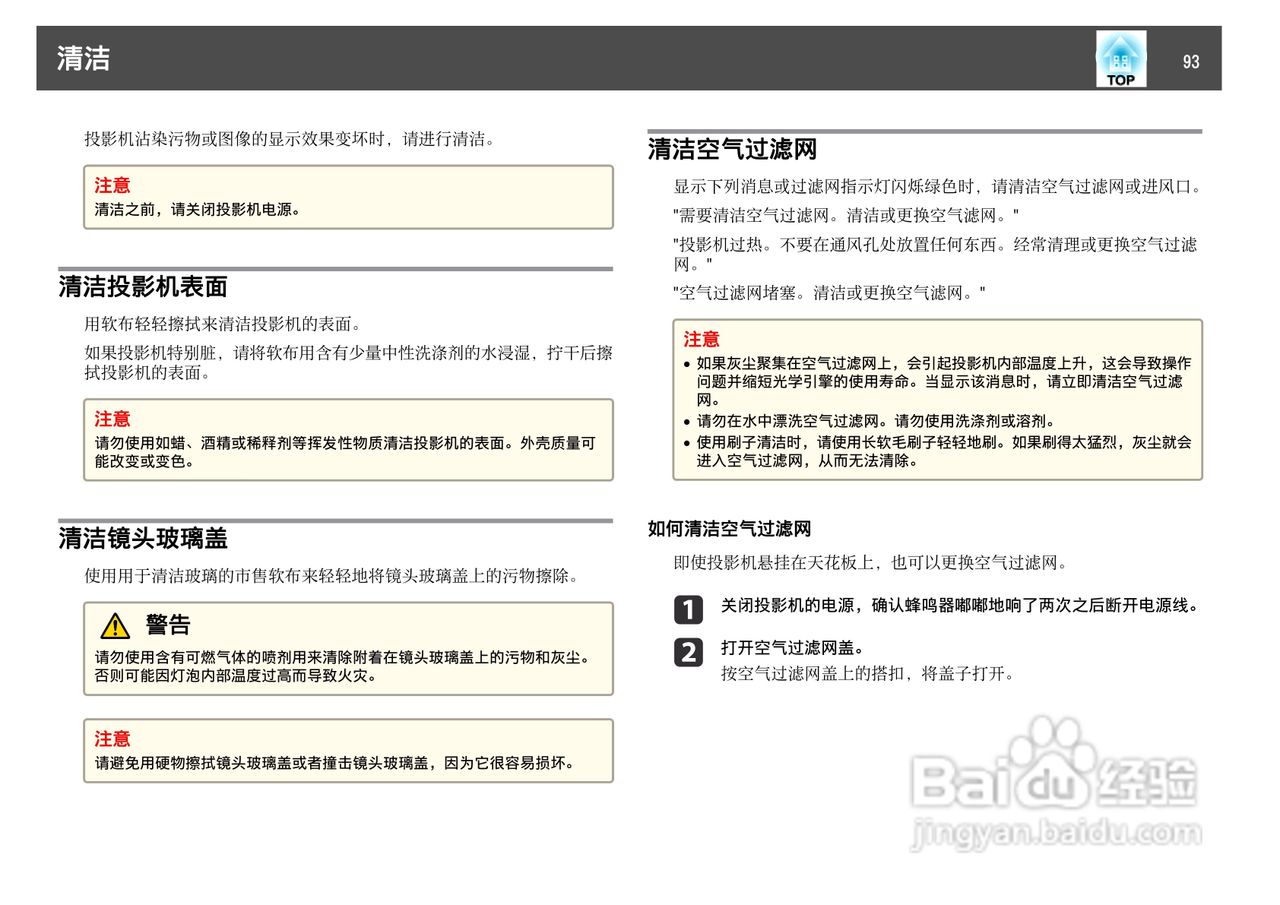Click the line 请避免用硬物擦拭镜头玻璃盖
1280x905 pixels.
pyautogui.click(x=336, y=763)
